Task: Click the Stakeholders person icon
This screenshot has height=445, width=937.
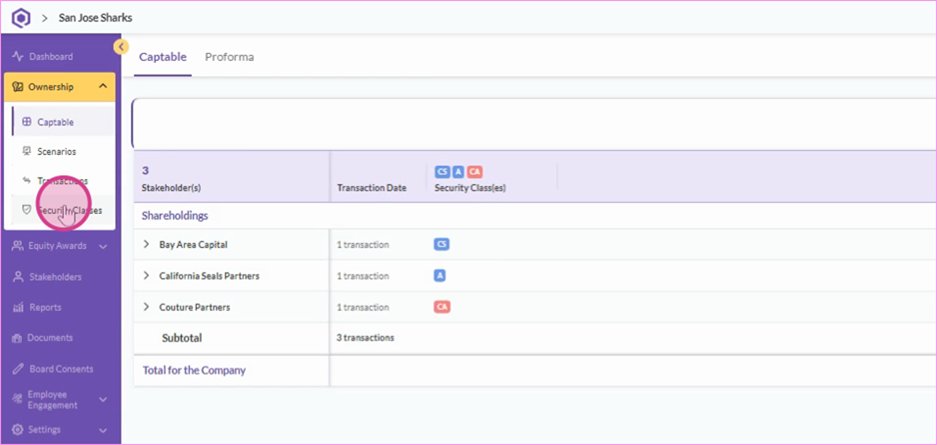Action: [x=17, y=277]
